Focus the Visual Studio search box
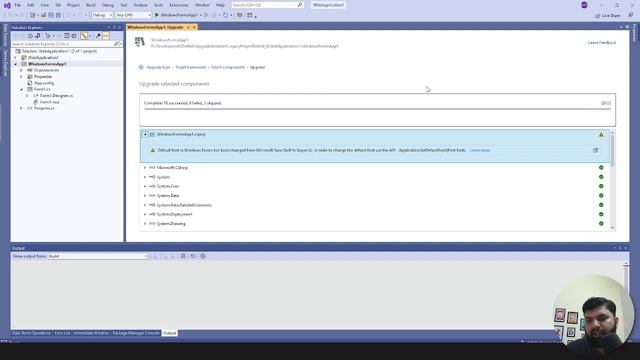This screenshot has width=640, height=360. tap(267, 5)
